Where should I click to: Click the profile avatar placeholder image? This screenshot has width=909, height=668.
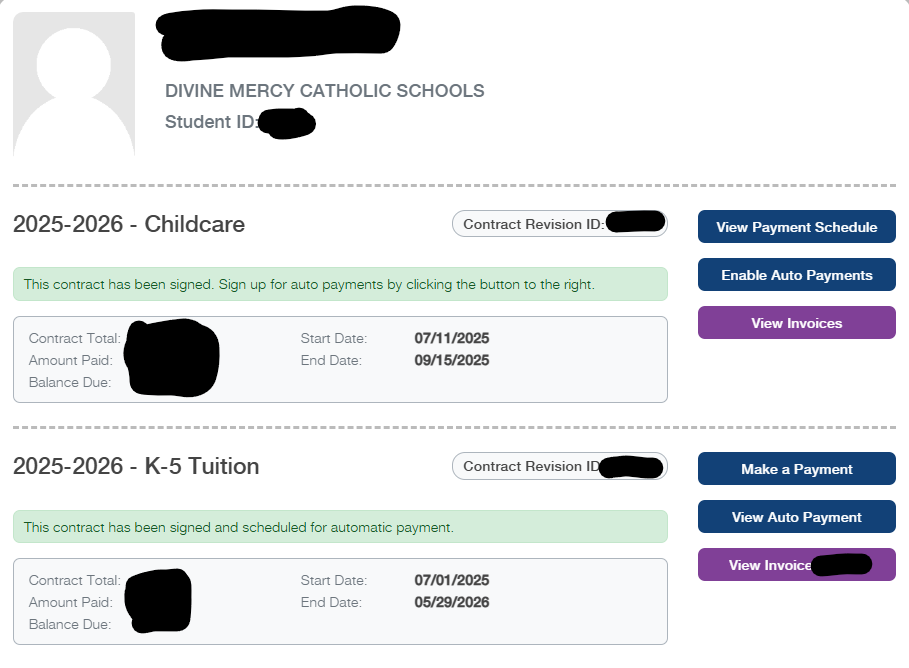[74, 84]
